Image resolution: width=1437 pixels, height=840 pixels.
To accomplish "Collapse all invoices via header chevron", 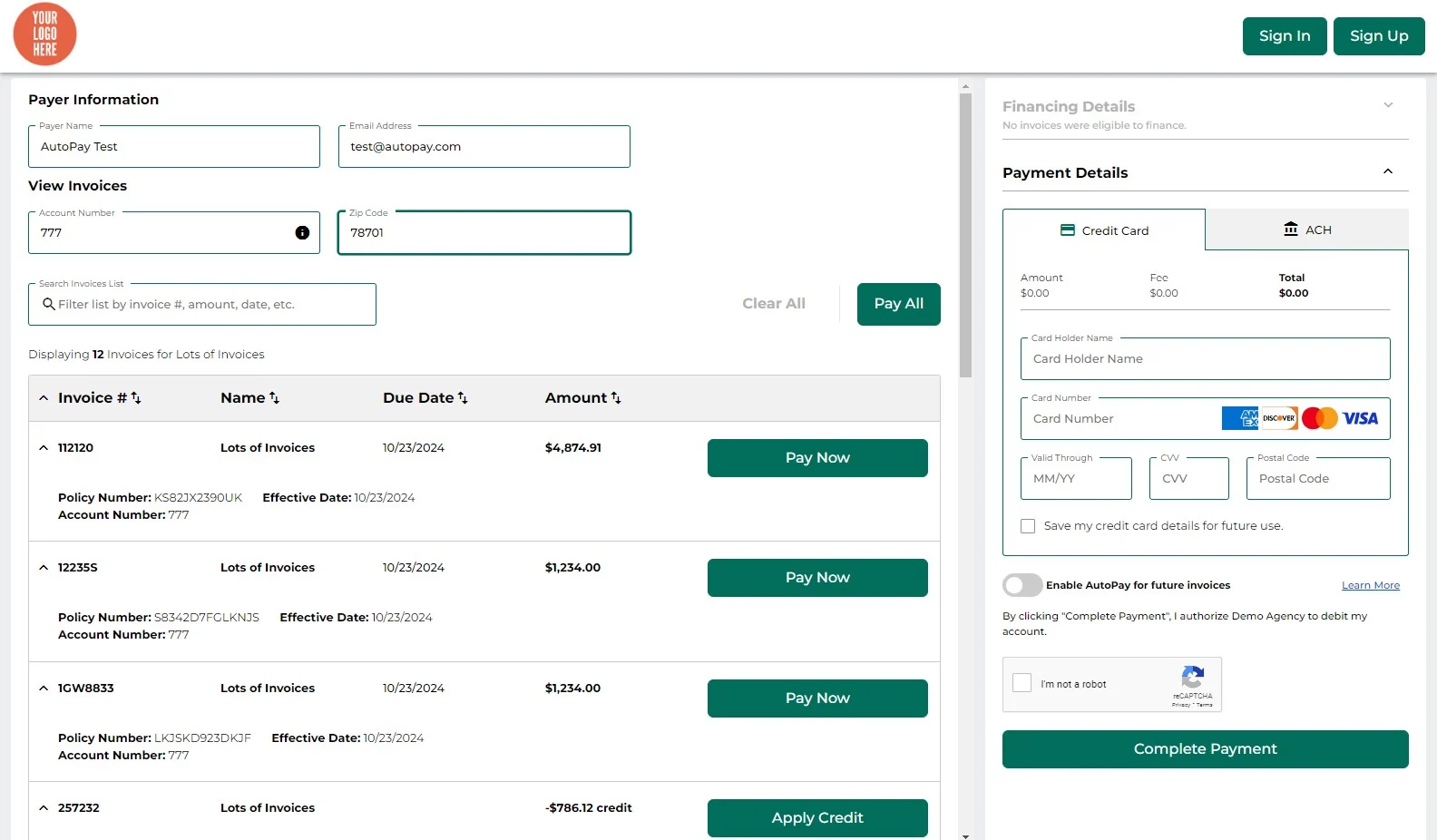I will [44, 398].
